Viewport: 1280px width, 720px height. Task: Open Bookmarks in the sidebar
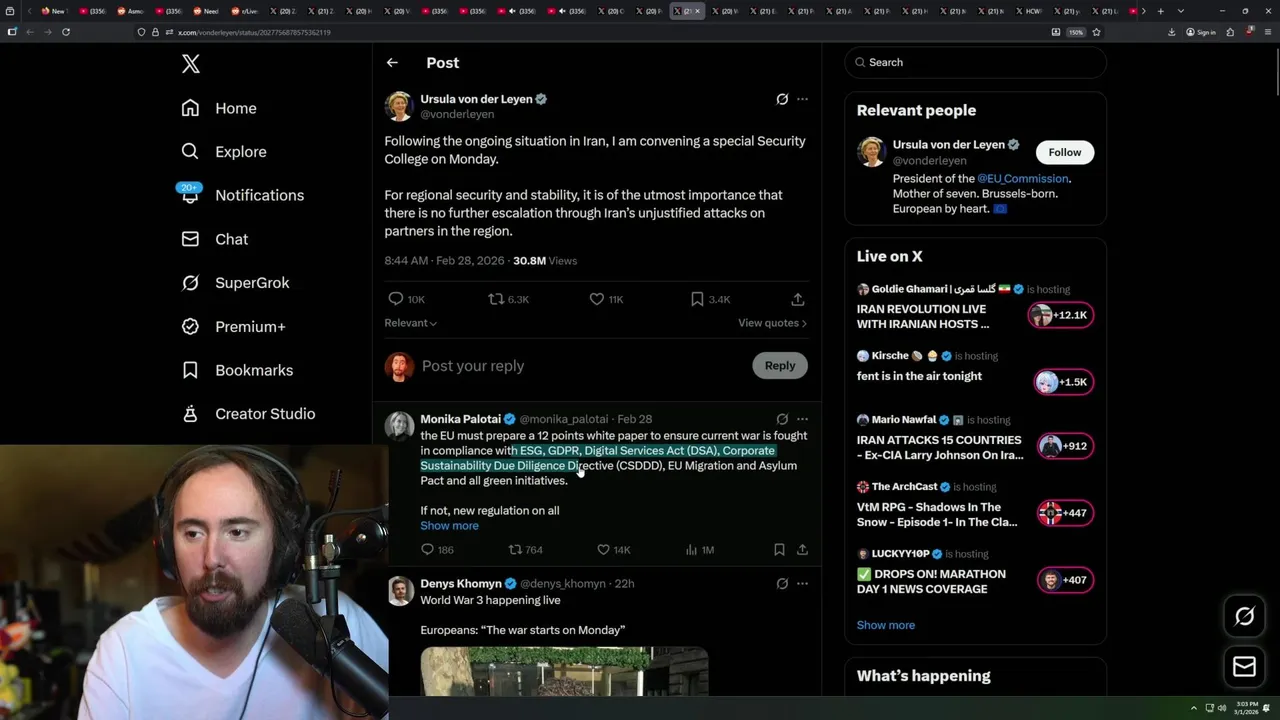pyautogui.click(x=238, y=370)
